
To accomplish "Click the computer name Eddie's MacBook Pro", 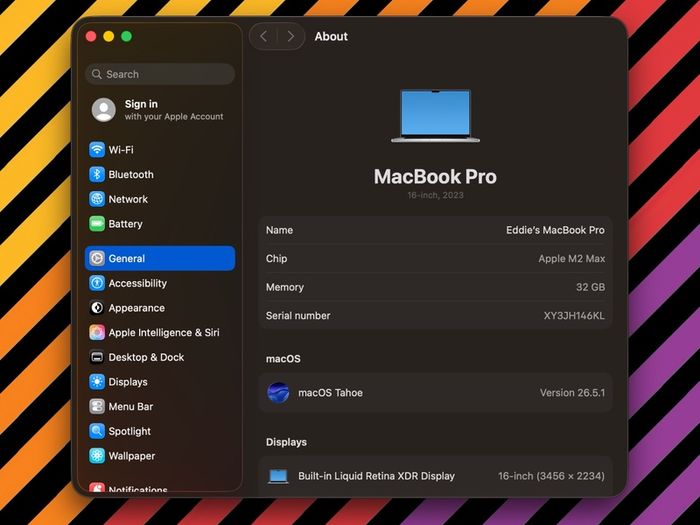I will coord(555,230).
